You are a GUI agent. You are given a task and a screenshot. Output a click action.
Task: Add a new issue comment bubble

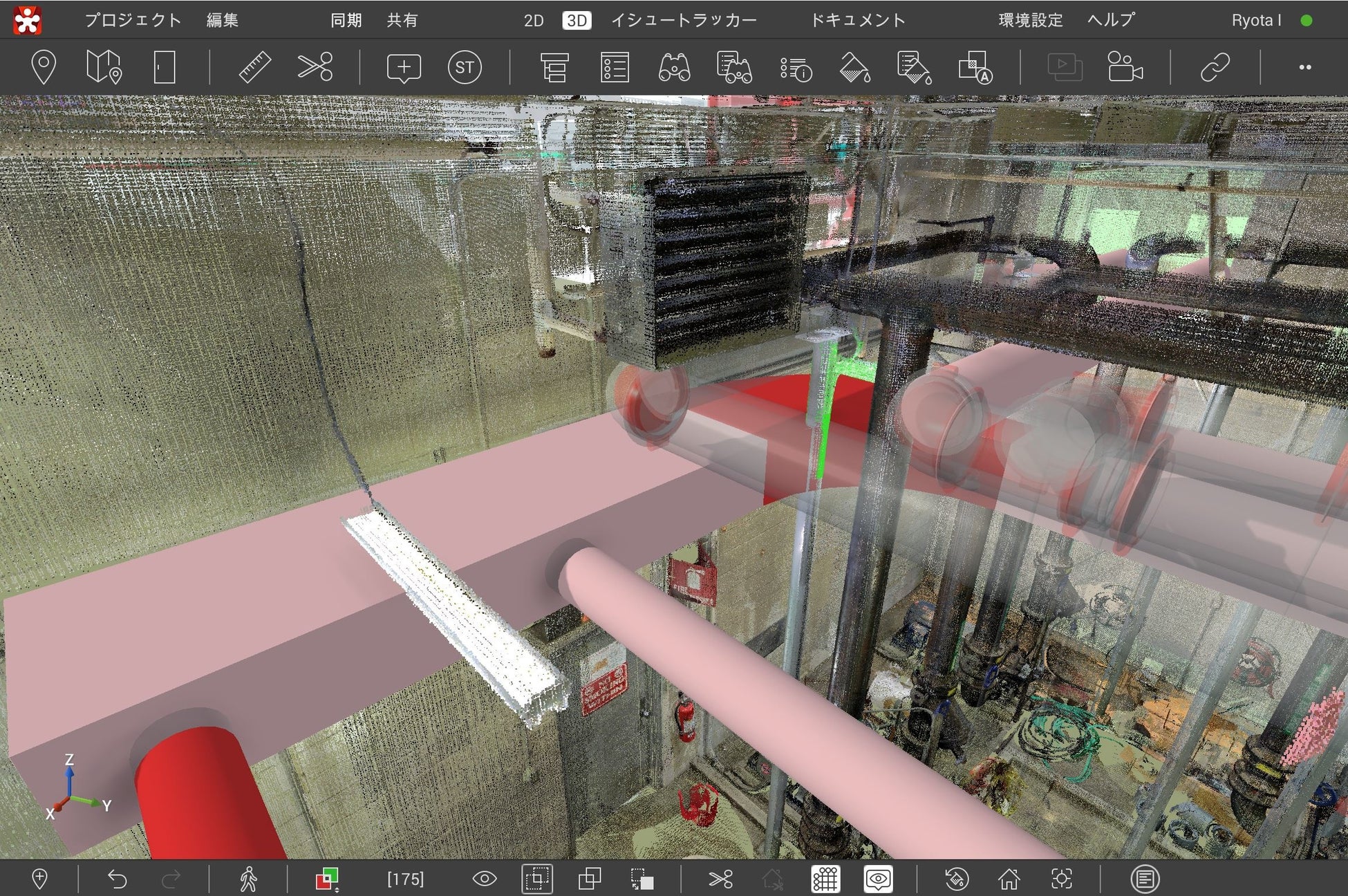click(404, 68)
